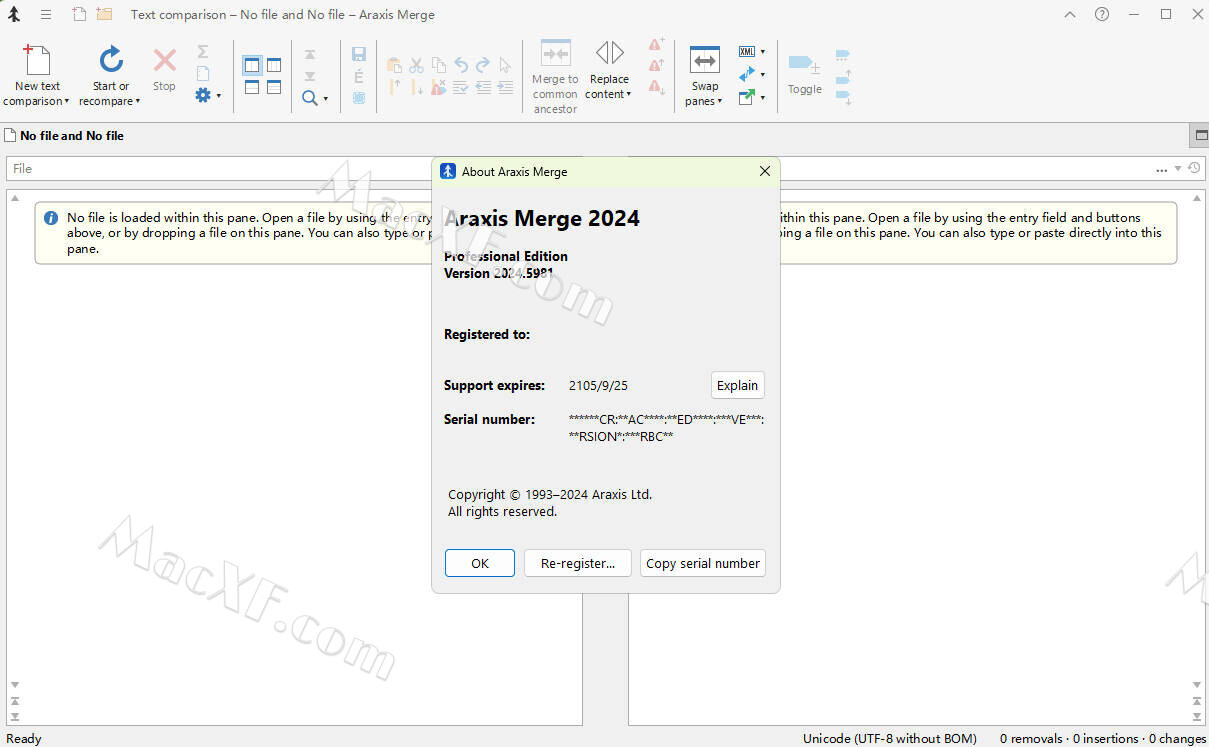Click the ... browse button of right File field

(x=1161, y=169)
